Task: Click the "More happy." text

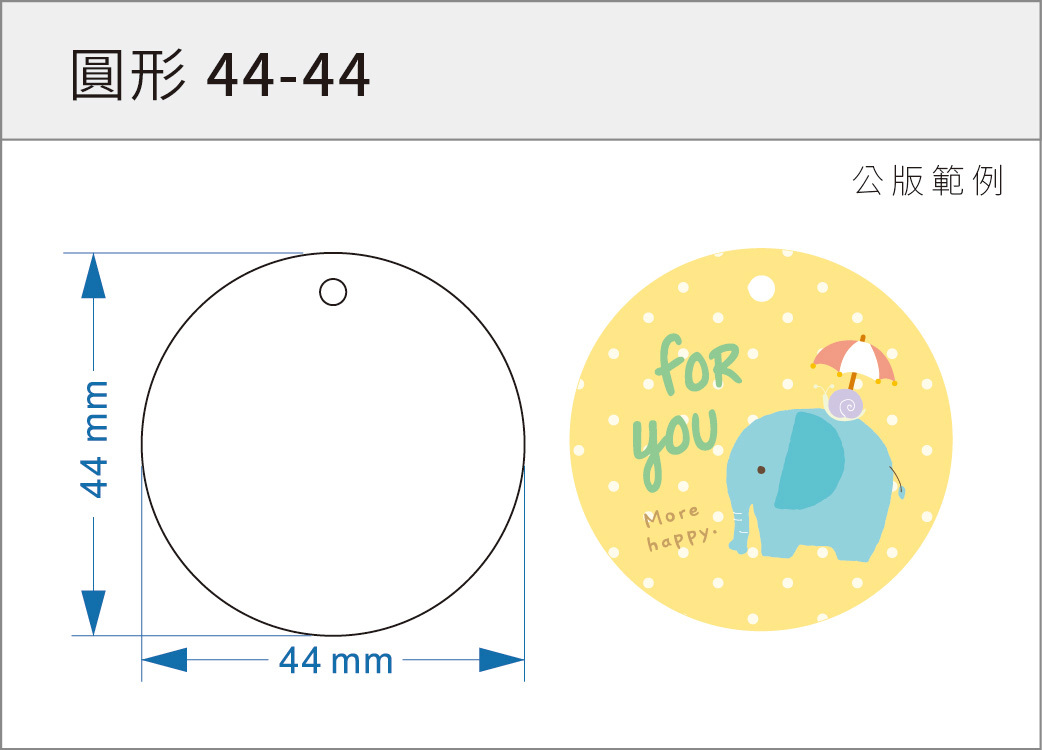Action: click(678, 529)
